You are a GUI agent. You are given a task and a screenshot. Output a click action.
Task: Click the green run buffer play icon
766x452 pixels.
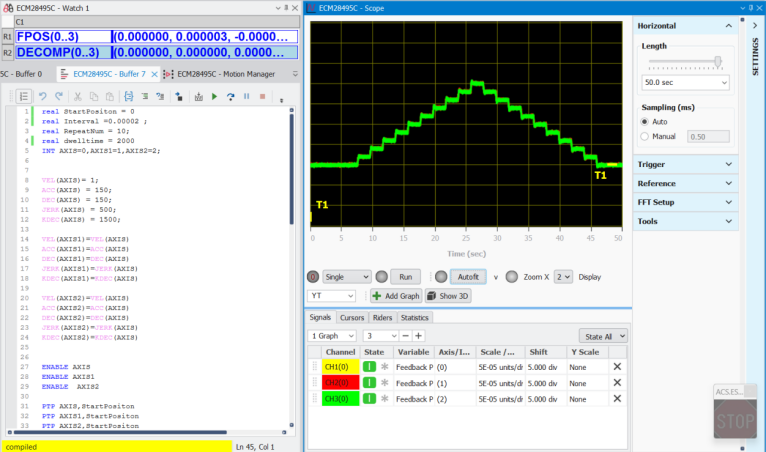[x=214, y=96]
